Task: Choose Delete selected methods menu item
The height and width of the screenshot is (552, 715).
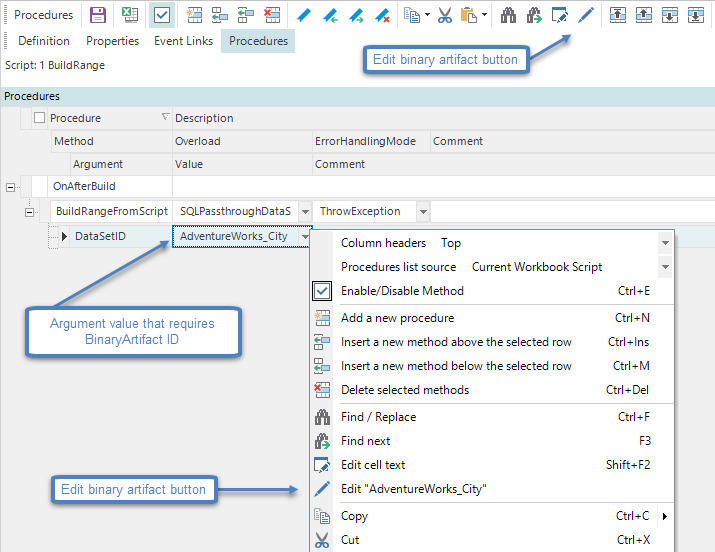Action: click(492, 390)
